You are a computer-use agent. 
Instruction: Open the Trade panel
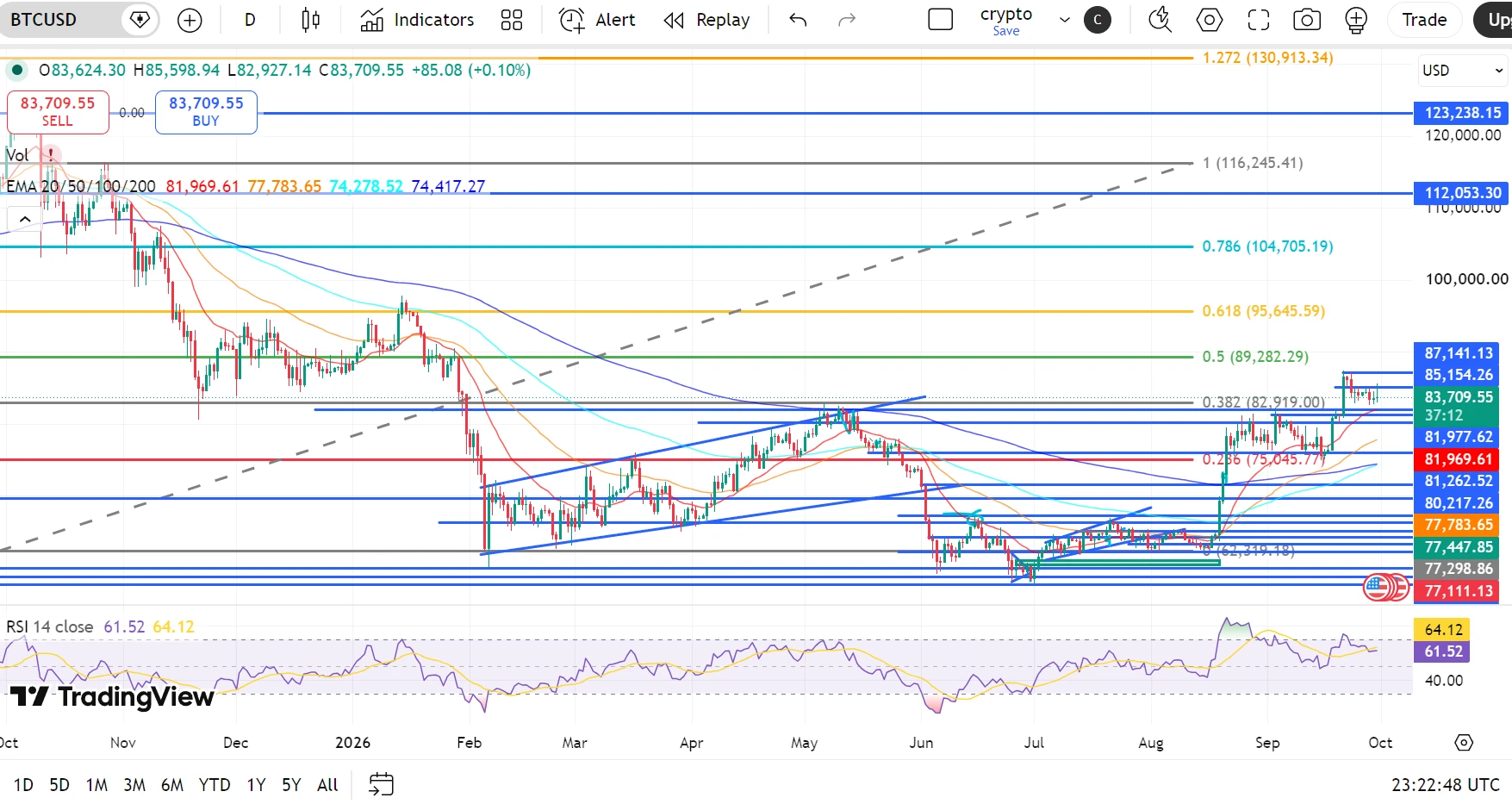(x=1424, y=20)
